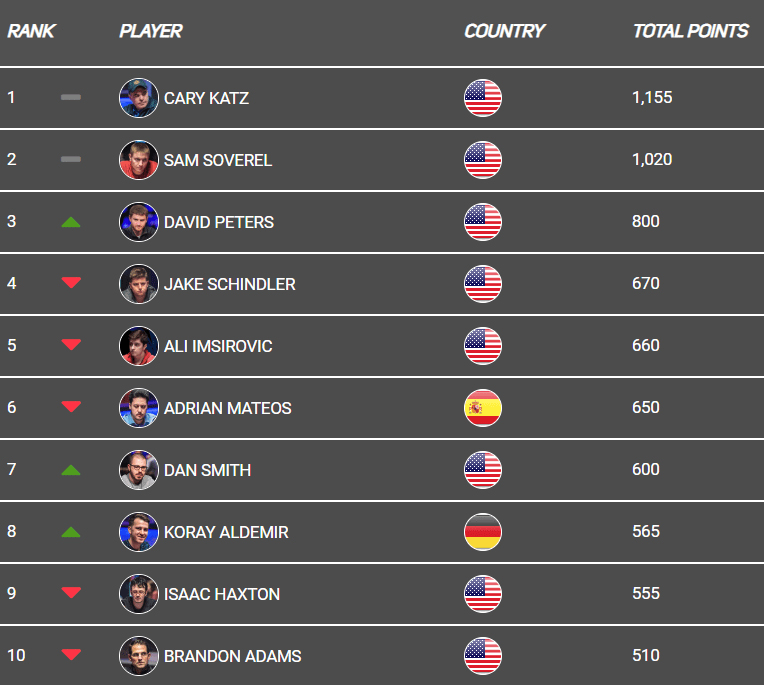The height and width of the screenshot is (685, 764).
Task: Click the US flag in Cary Katz's row
Action: point(483,98)
